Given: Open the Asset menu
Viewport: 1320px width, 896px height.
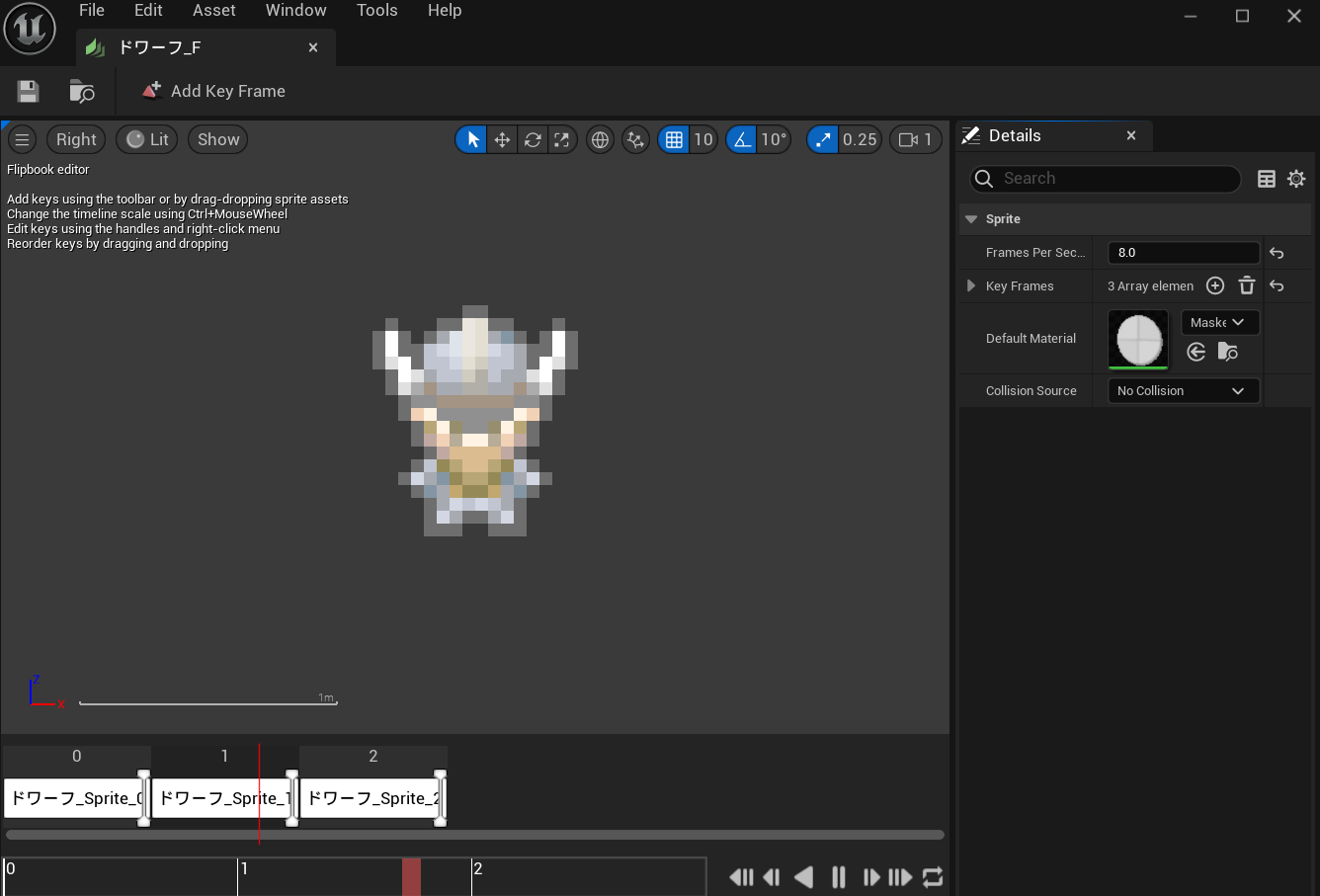Looking at the screenshot, I should tap(213, 10).
